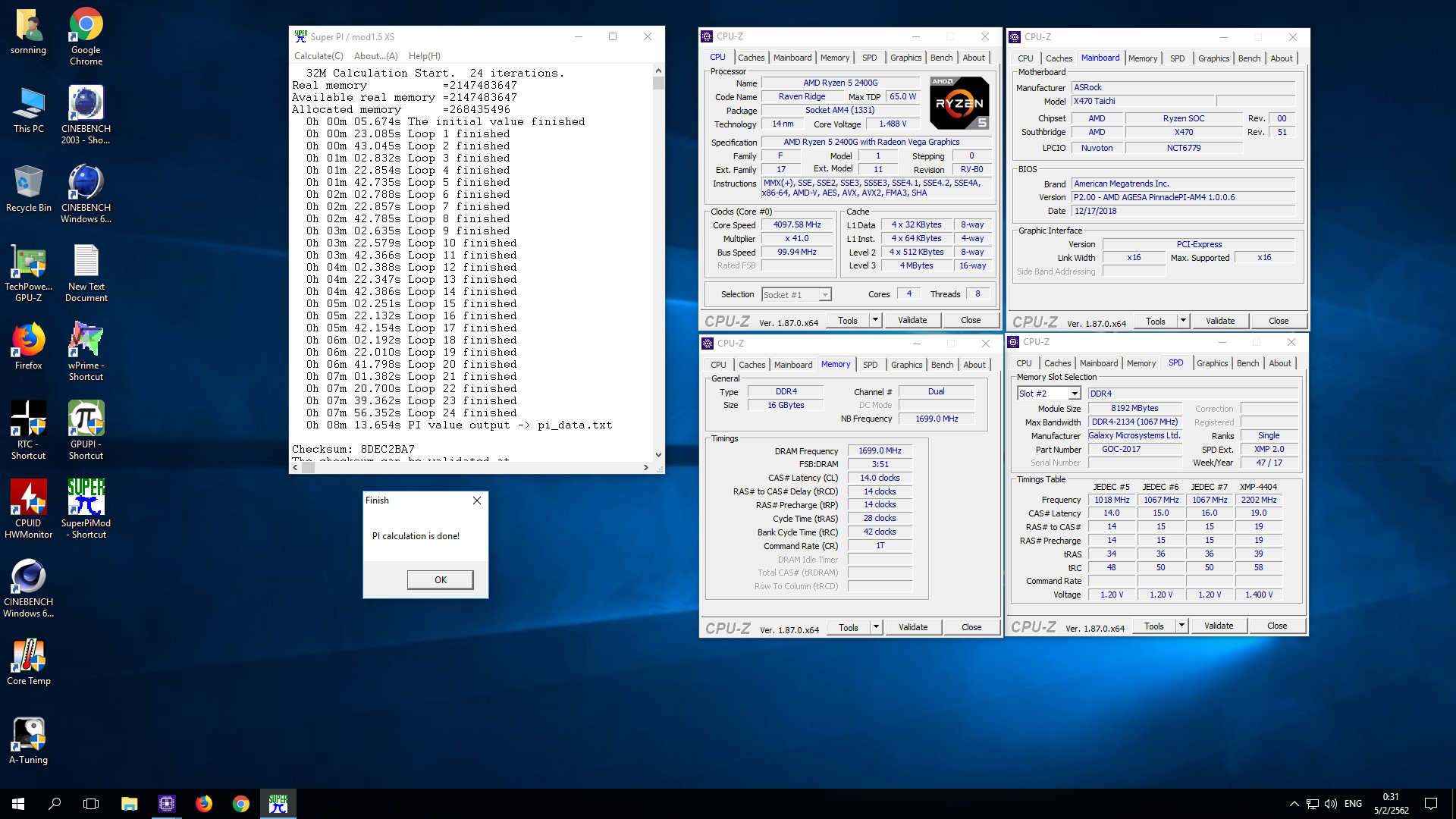Switch to CPU-Z taskbar icon
Image resolution: width=1456 pixels, height=819 pixels.
coord(166,804)
